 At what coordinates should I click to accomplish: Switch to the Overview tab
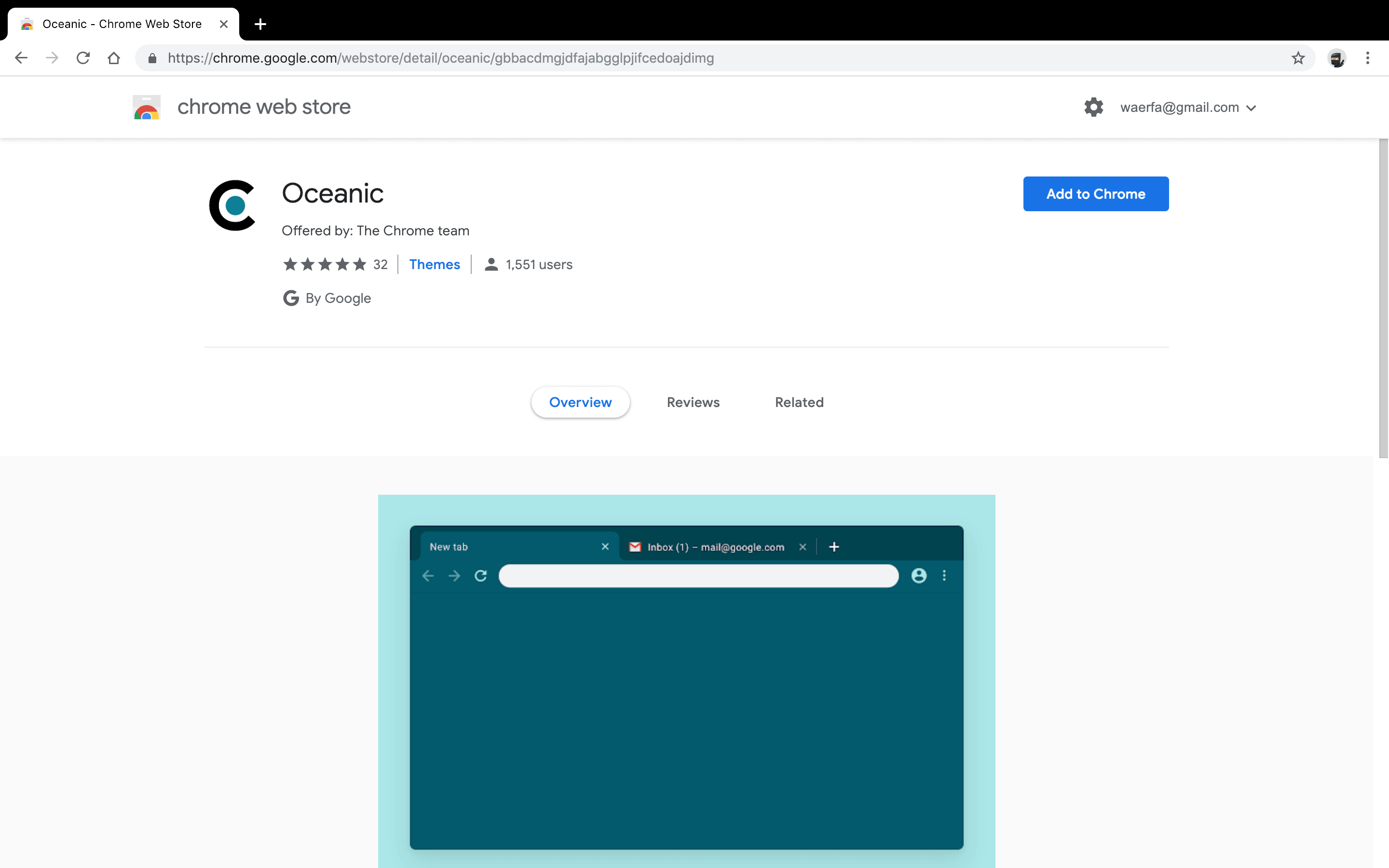pos(580,403)
